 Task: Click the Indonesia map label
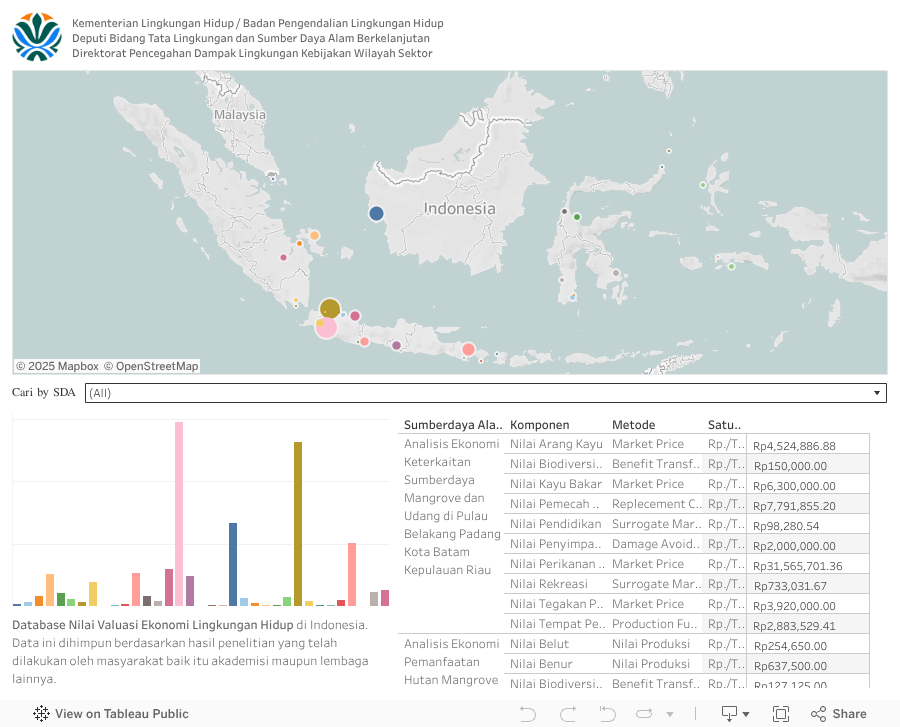(x=460, y=209)
